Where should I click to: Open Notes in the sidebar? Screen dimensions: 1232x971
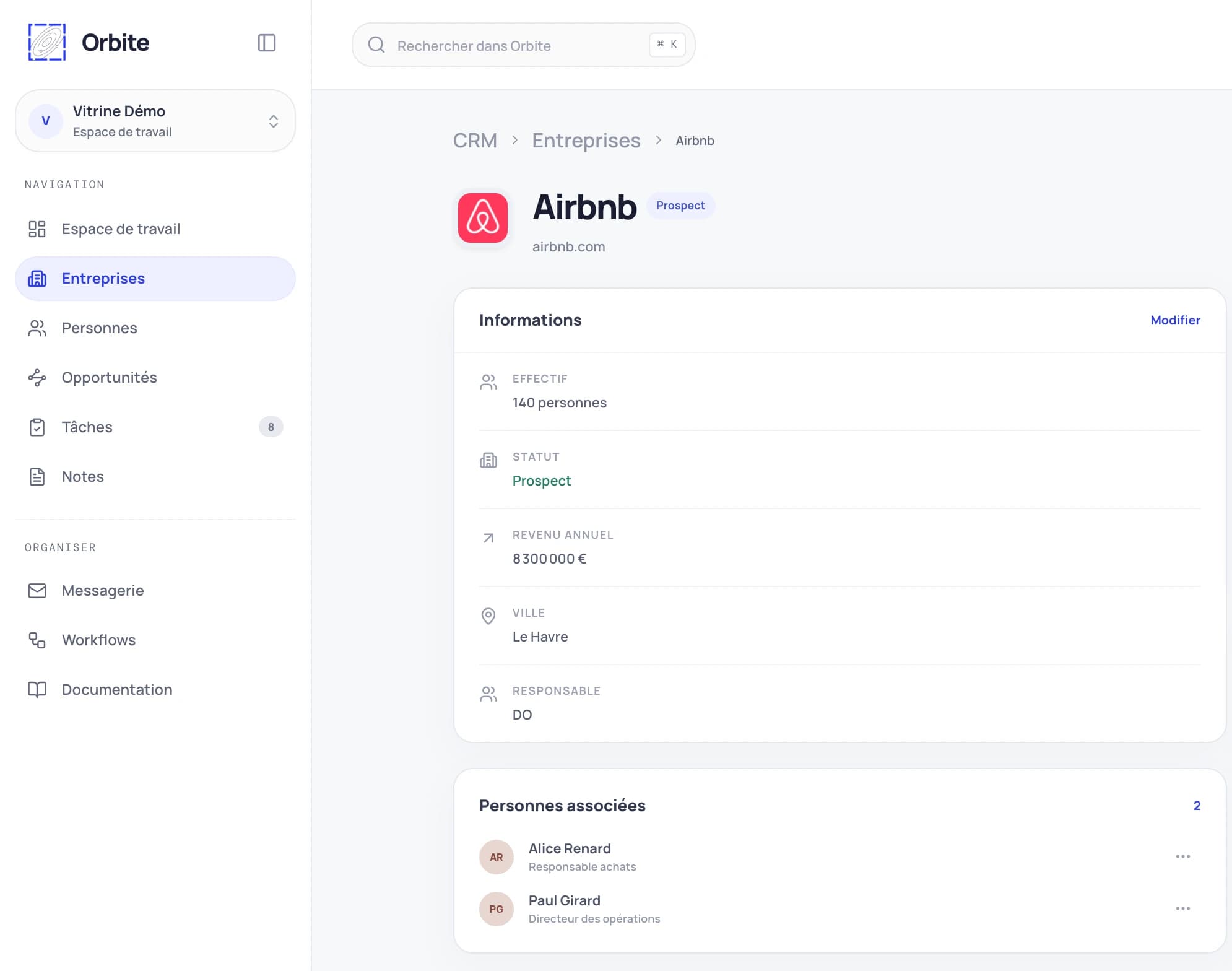(x=155, y=477)
